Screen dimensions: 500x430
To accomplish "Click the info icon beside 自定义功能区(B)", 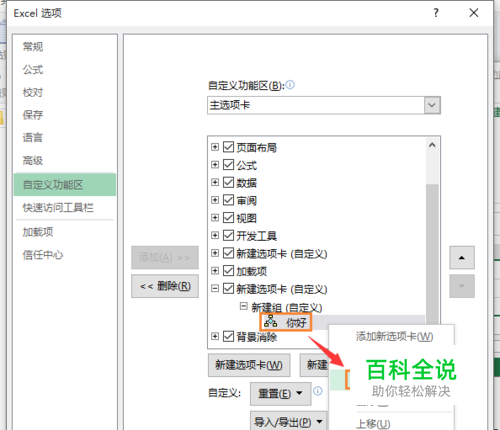I will 290,85.
